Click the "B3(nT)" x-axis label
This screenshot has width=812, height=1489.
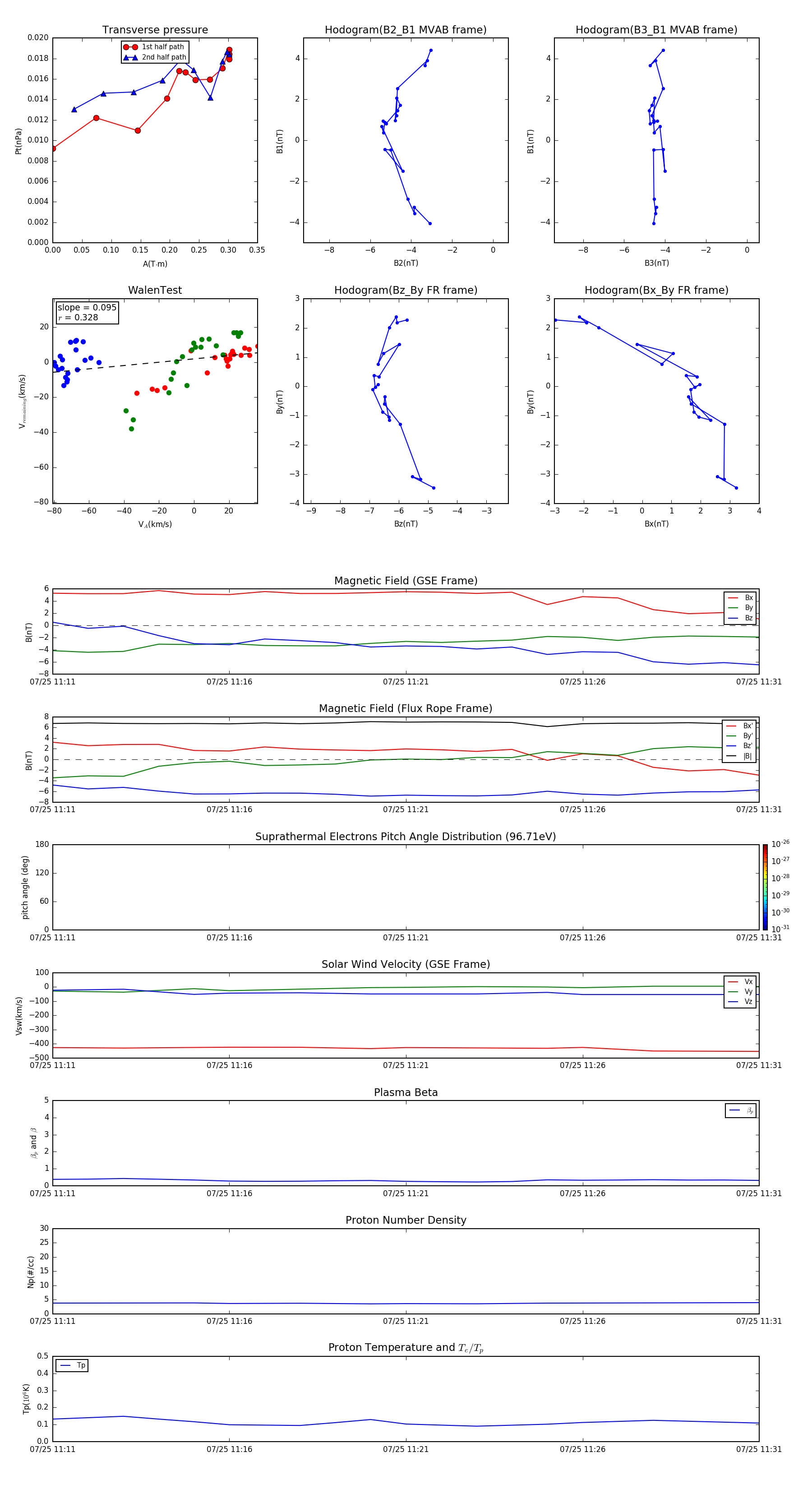(x=656, y=264)
